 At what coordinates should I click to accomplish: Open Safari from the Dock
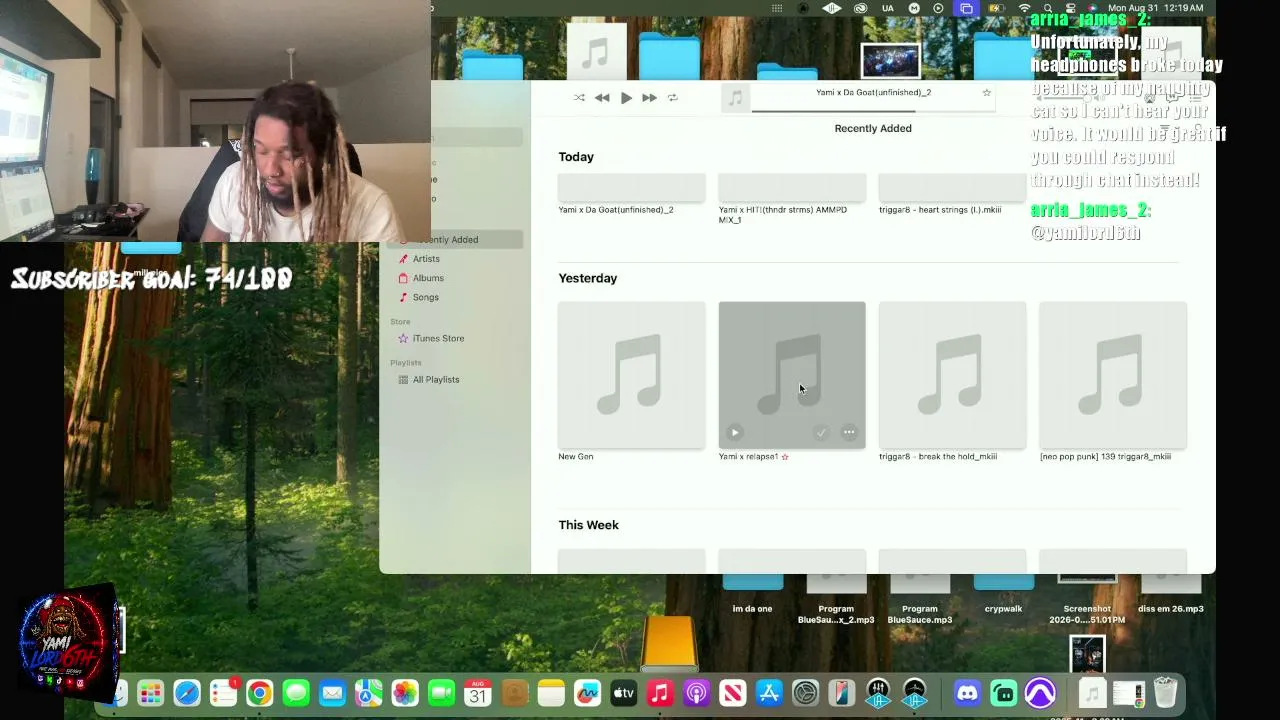(187, 693)
